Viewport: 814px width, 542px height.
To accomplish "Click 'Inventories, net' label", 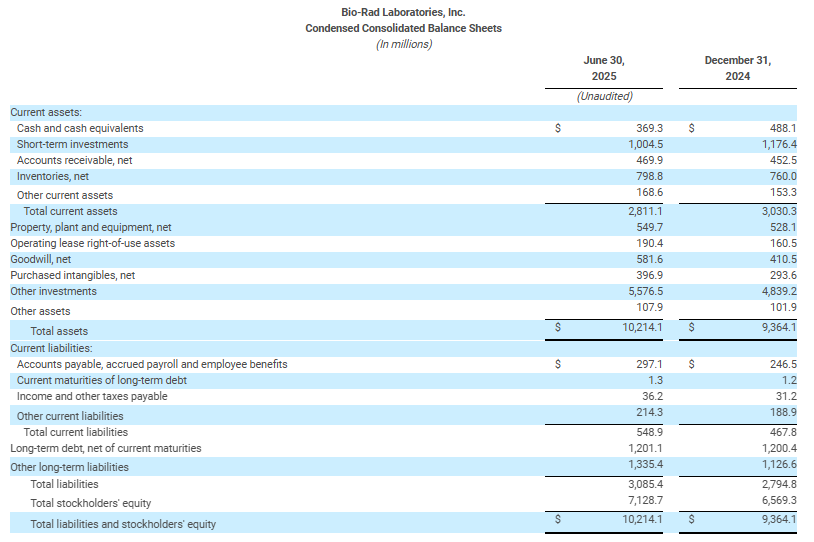I will click(x=52, y=177).
